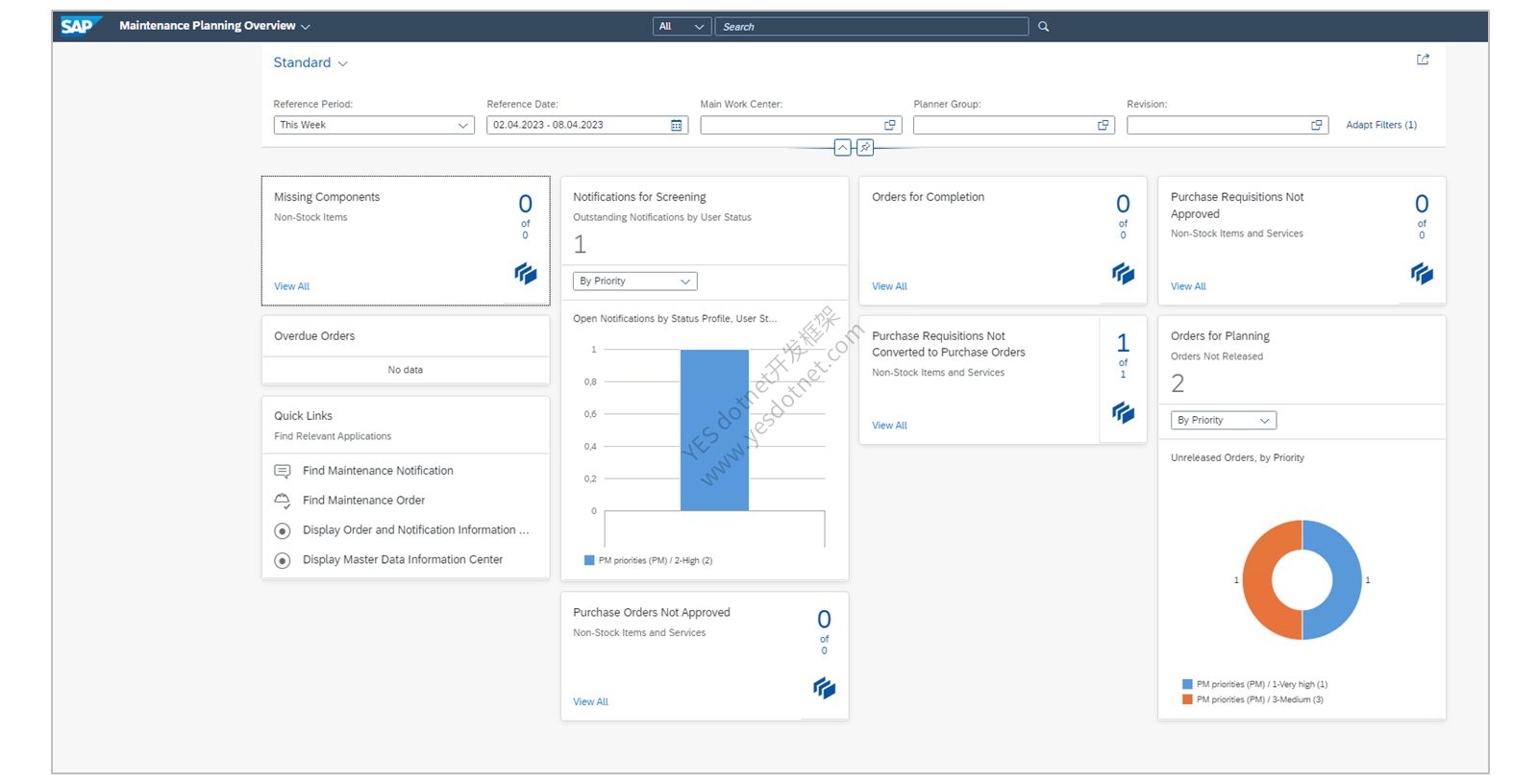This screenshot has width=1538, height=784.
Task: Click the orange donut segment for 3-Medium
Action: 1258,580
